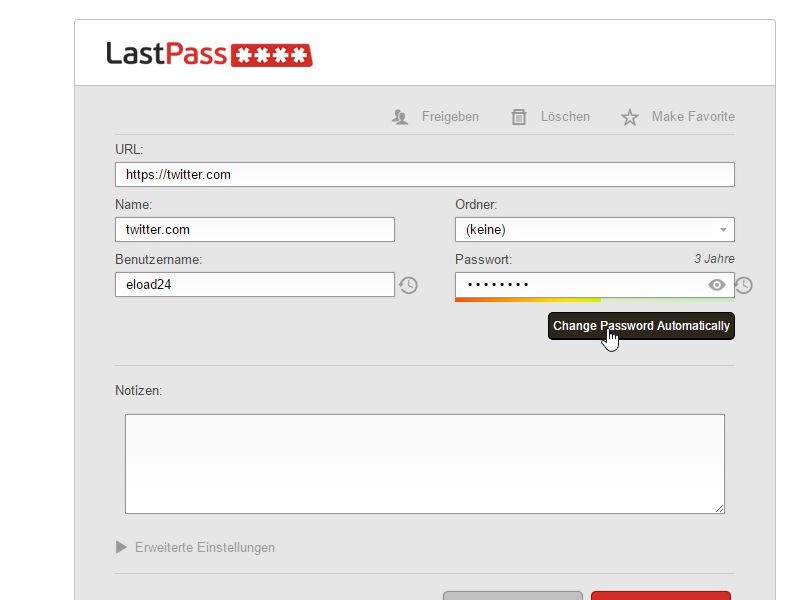800x600 pixels.
Task: Focus the Name field twitter.com
Action: pyautogui.click(x=255, y=230)
